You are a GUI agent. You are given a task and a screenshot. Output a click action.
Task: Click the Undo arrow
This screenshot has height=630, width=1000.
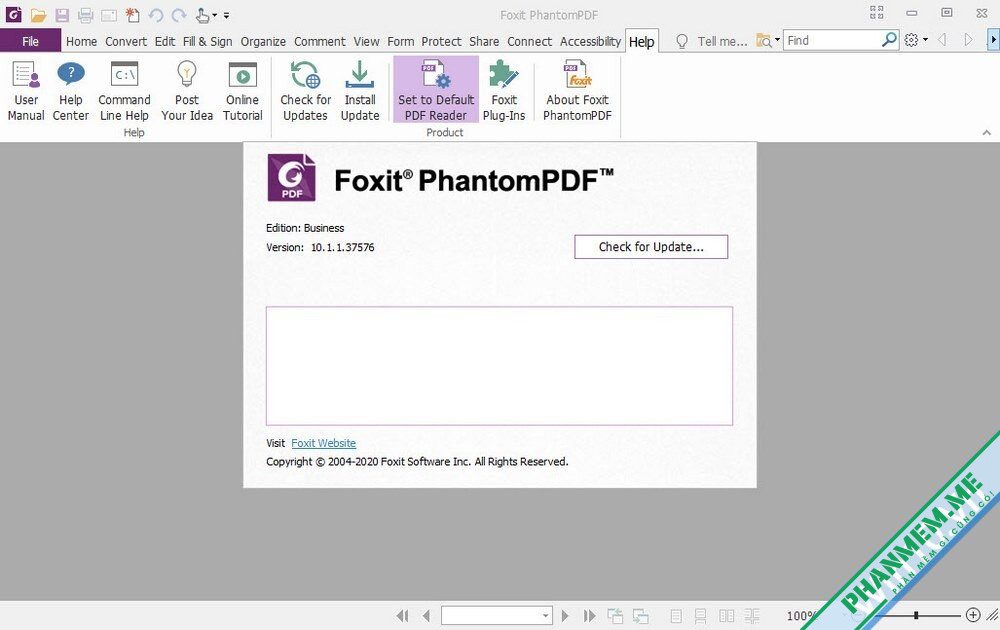point(156,15)
